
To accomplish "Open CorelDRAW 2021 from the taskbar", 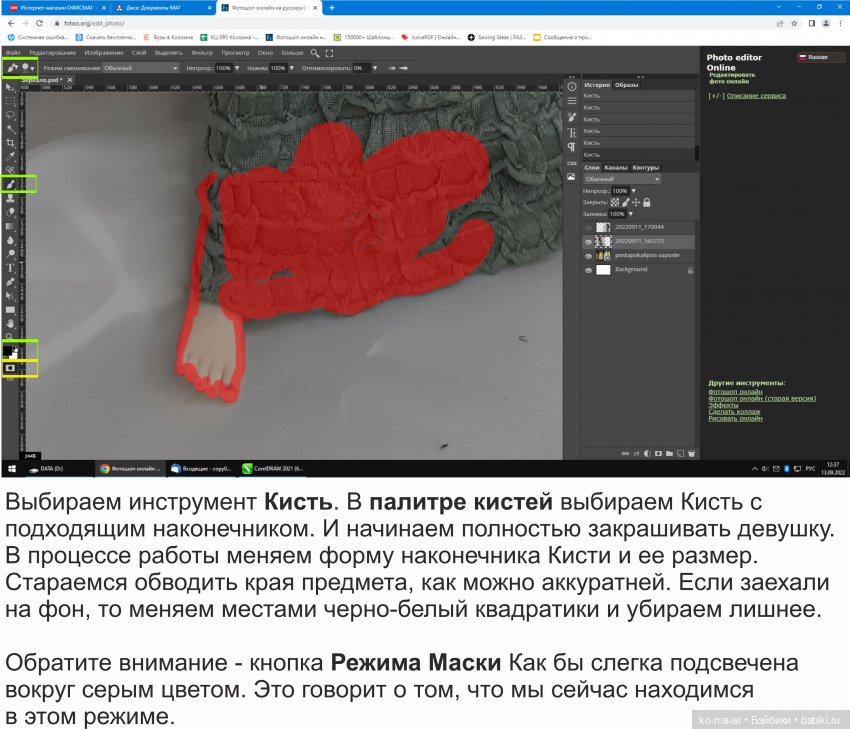I will tap(273, 468).
